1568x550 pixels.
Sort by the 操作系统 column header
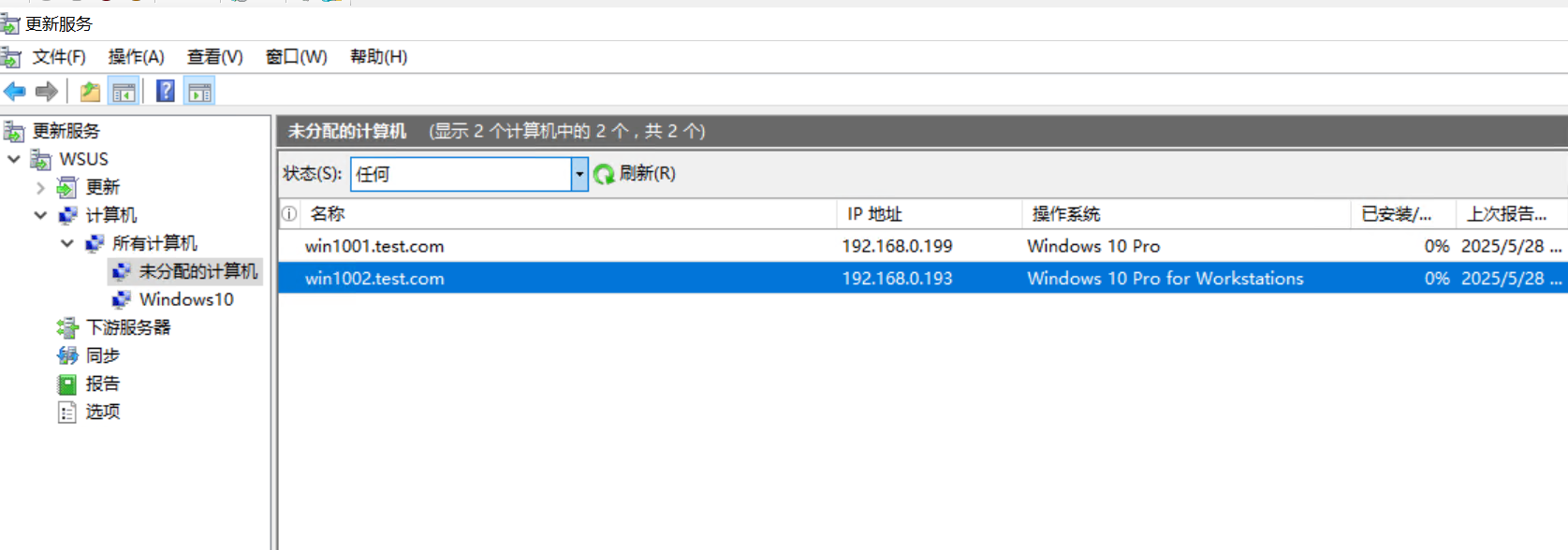[1186, 214]
